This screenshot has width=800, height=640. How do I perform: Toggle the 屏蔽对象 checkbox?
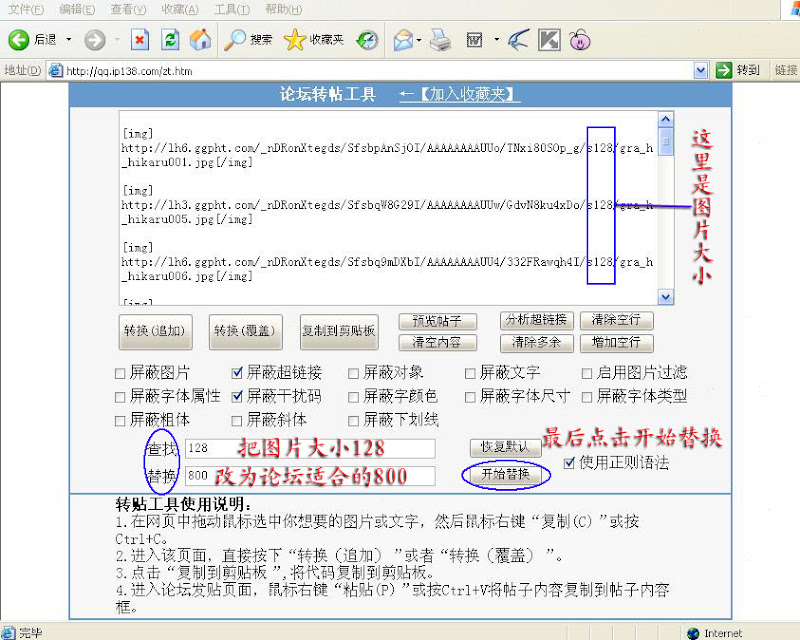click(x=353, y=374)
